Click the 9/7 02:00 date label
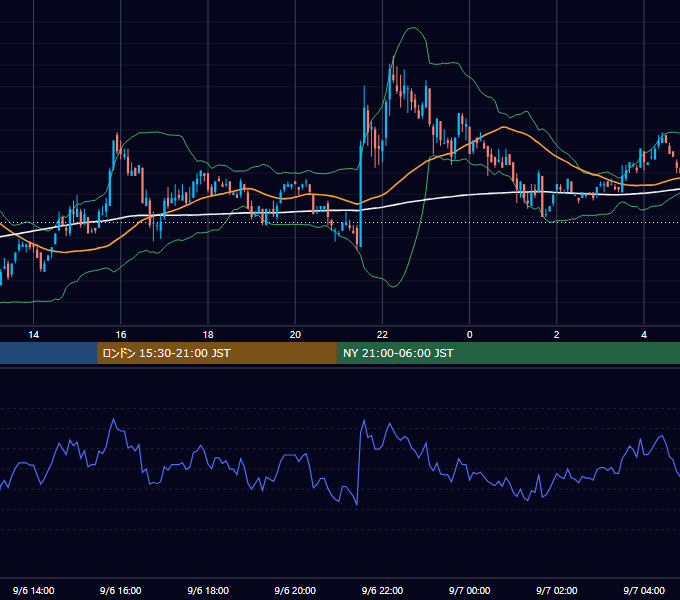Screen dimensions: 680x600 coord(557,590)
